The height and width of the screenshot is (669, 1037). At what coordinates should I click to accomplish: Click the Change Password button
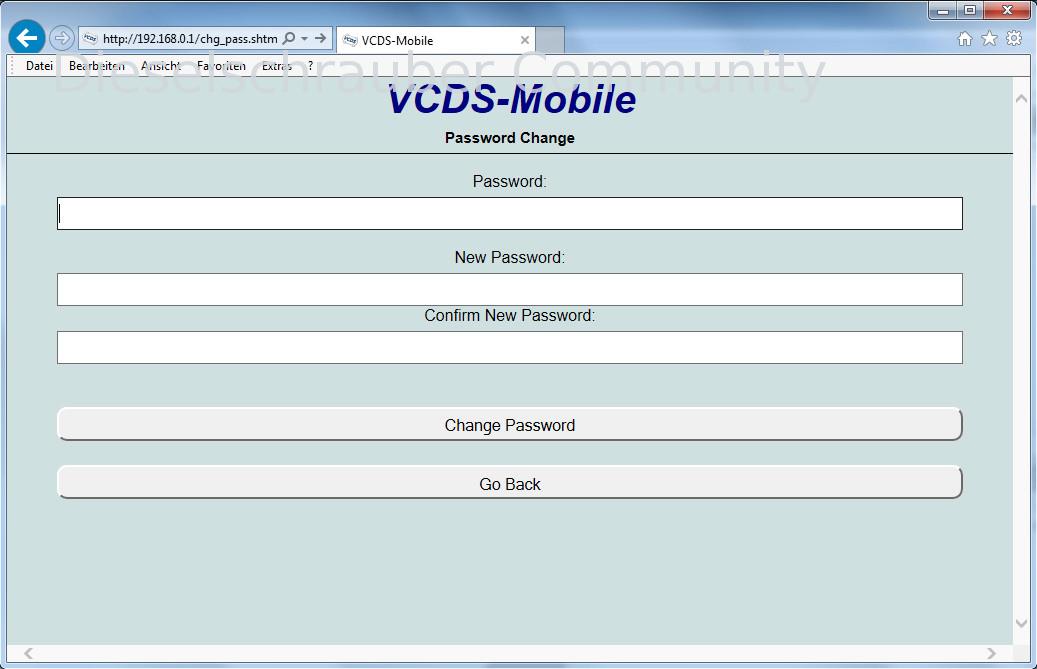click(x=510, y=424)
